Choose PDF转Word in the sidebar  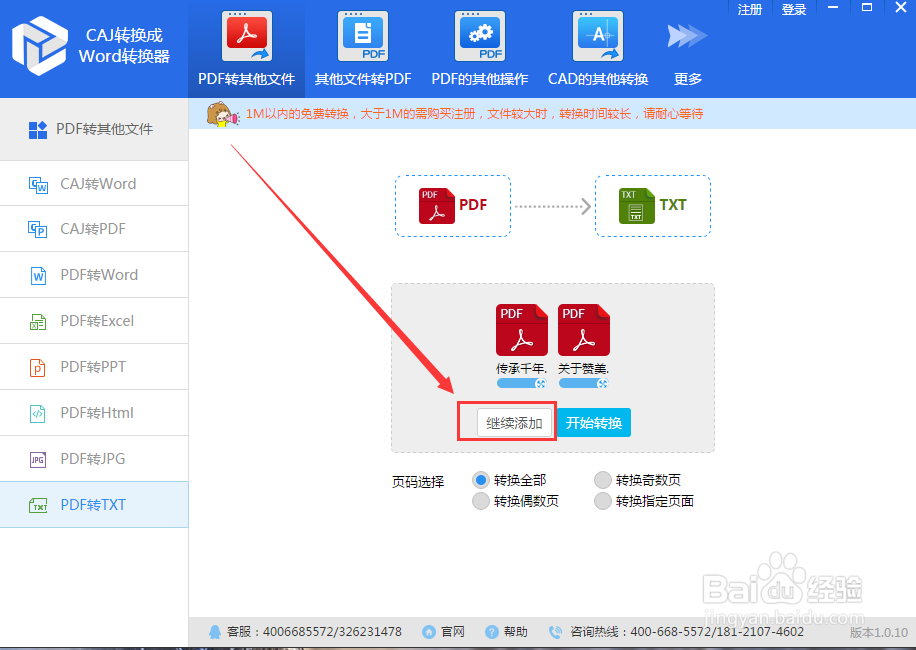[94, 275]
